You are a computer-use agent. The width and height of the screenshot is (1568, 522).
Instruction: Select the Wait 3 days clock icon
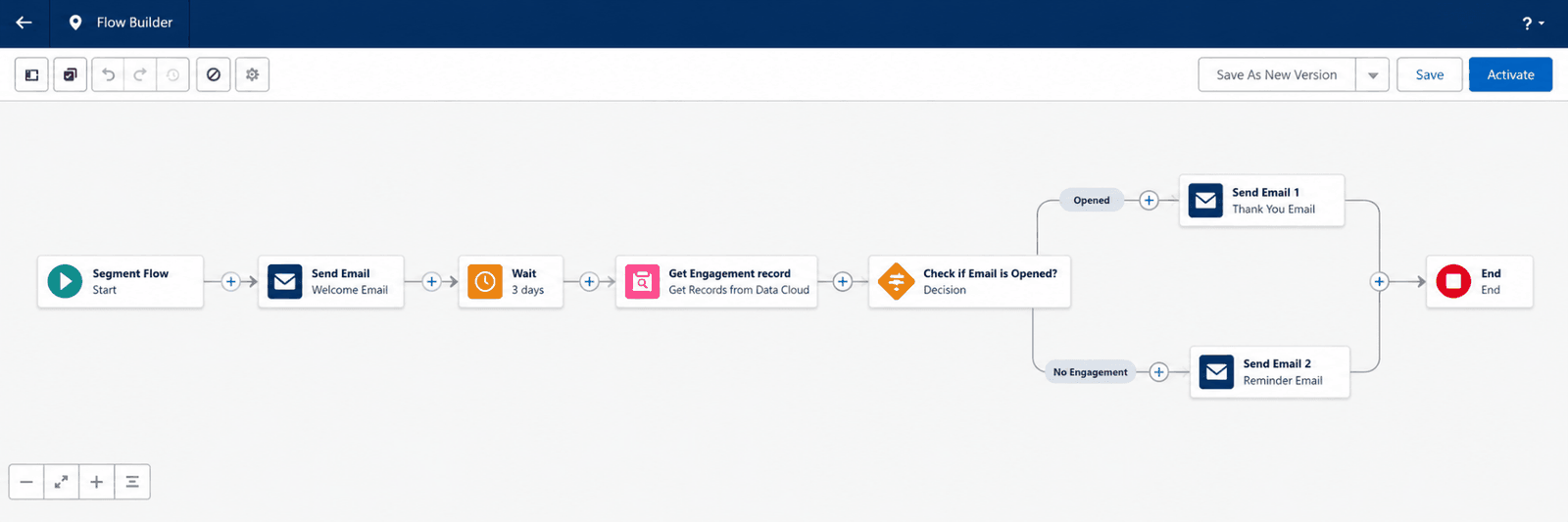pyautogui.click(x=485, y=281)
